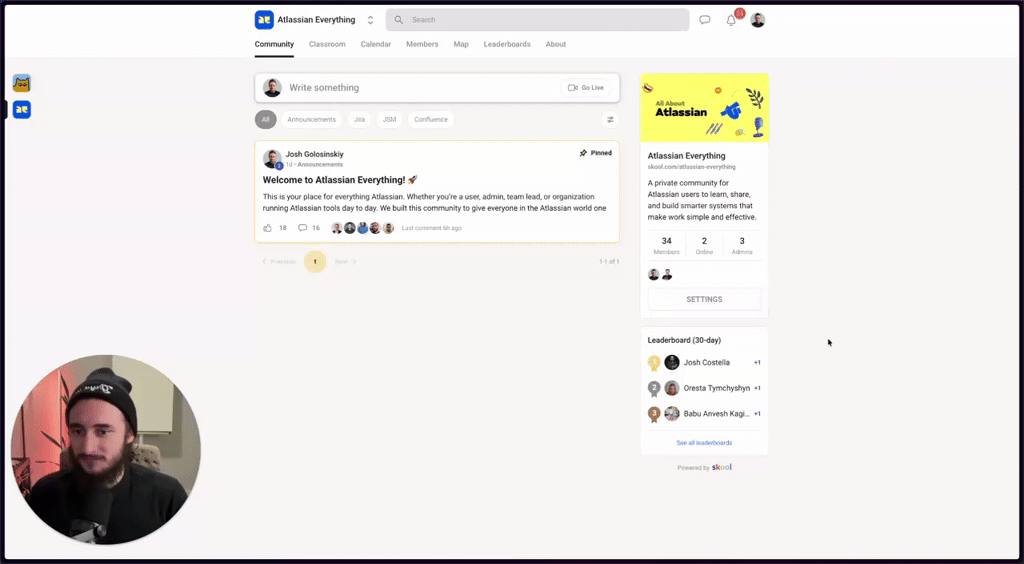Open the profile avatar menu in header
The image size is (1024, 564).
tap(758, 20)
